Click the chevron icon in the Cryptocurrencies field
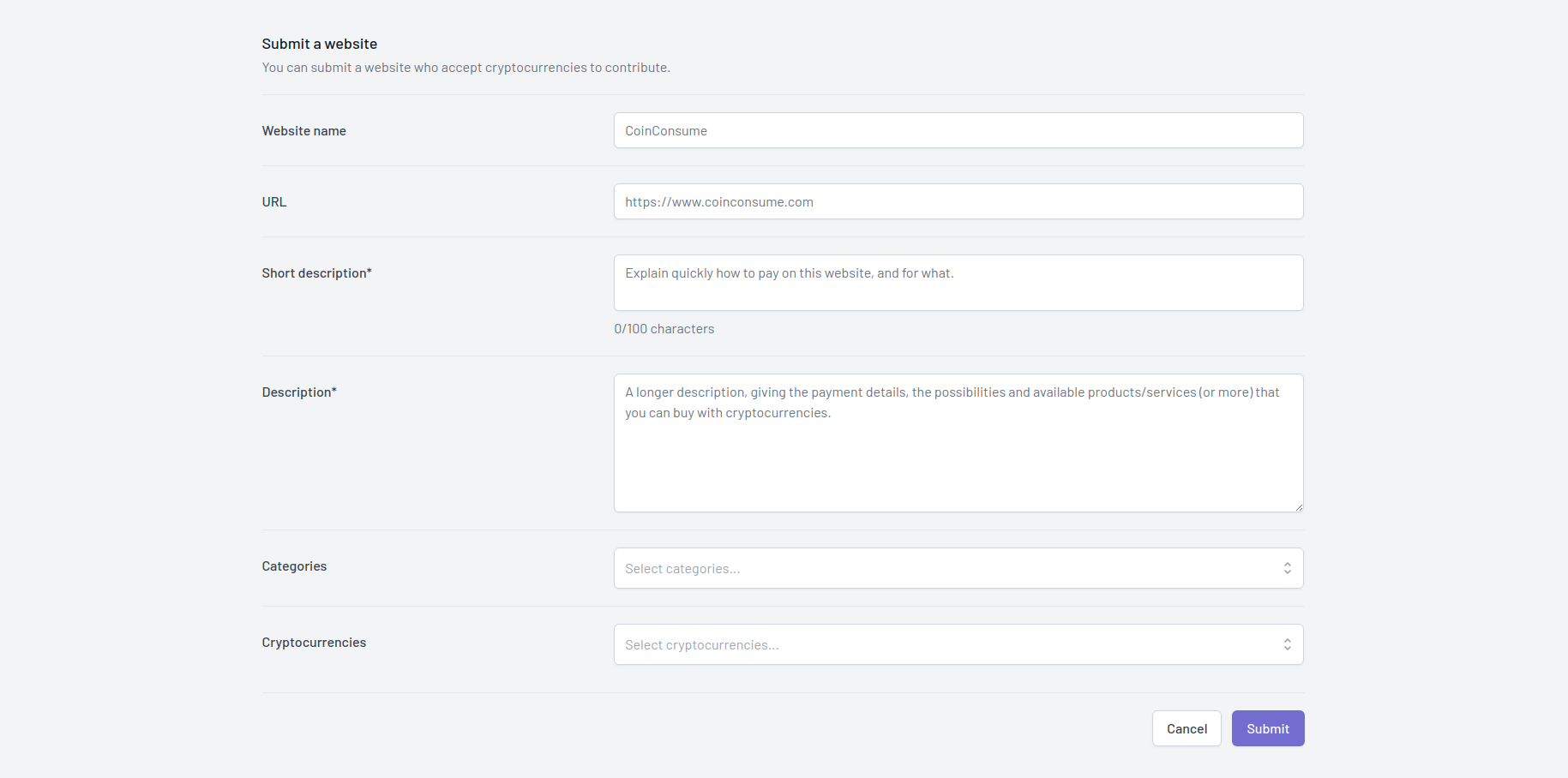 point(1287,644)
